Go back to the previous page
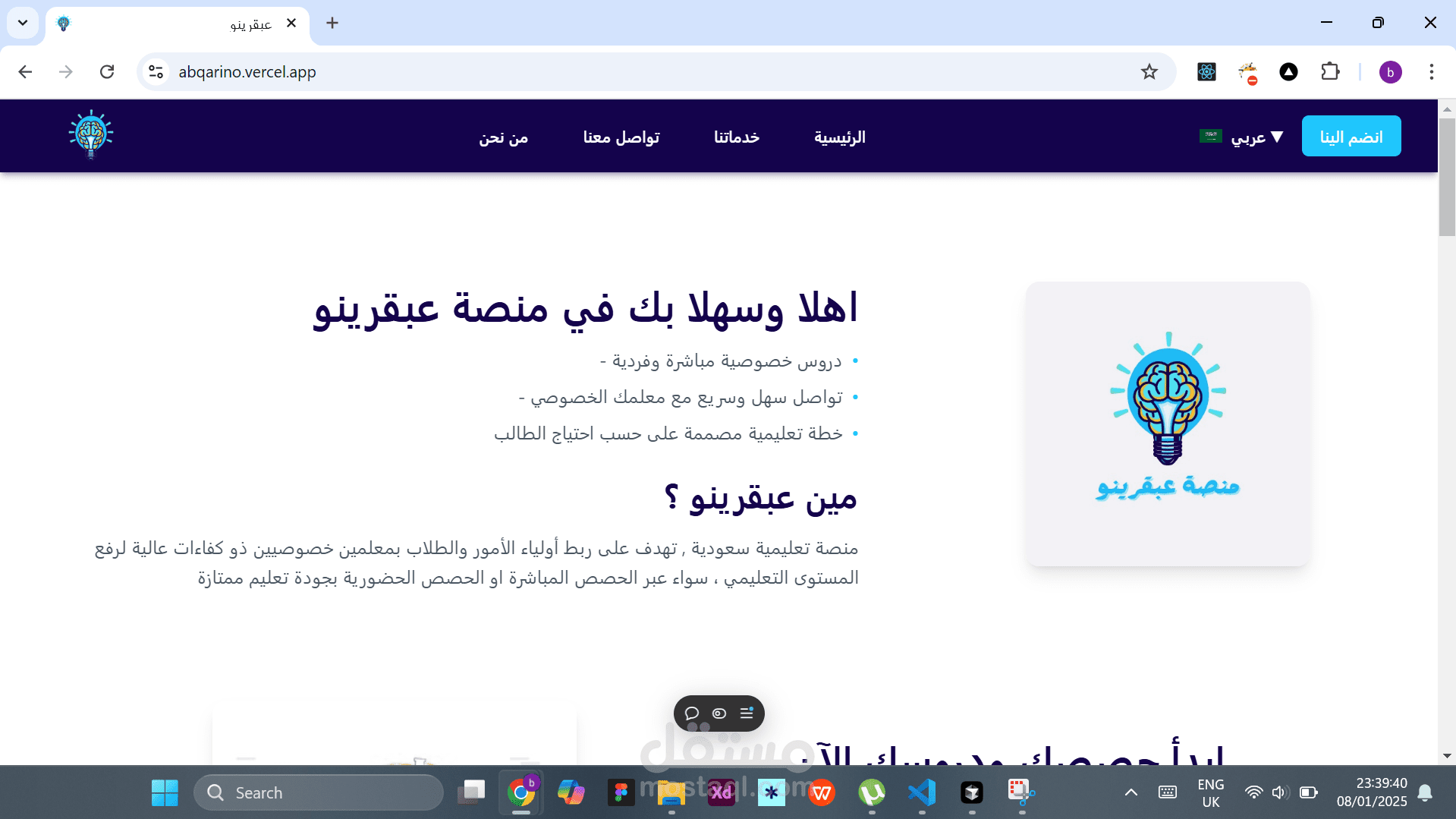Screen dimensions: 1456x819 (25, 72)
